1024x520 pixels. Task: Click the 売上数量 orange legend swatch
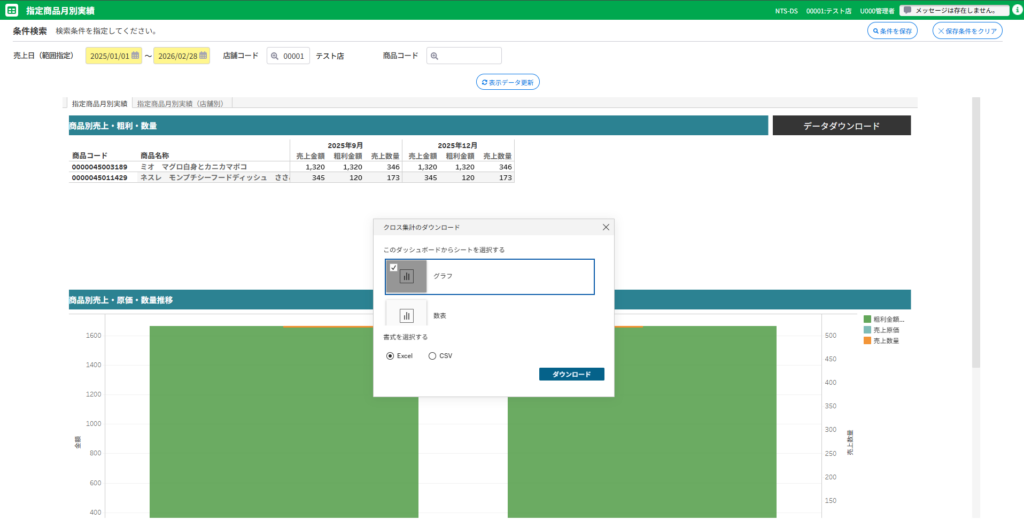867,340
